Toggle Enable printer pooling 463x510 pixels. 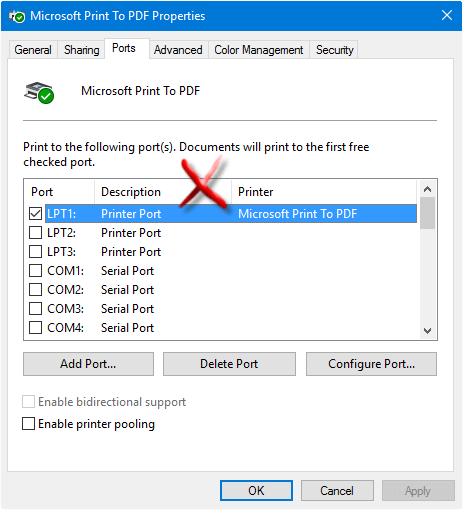[x=28, y=424]
